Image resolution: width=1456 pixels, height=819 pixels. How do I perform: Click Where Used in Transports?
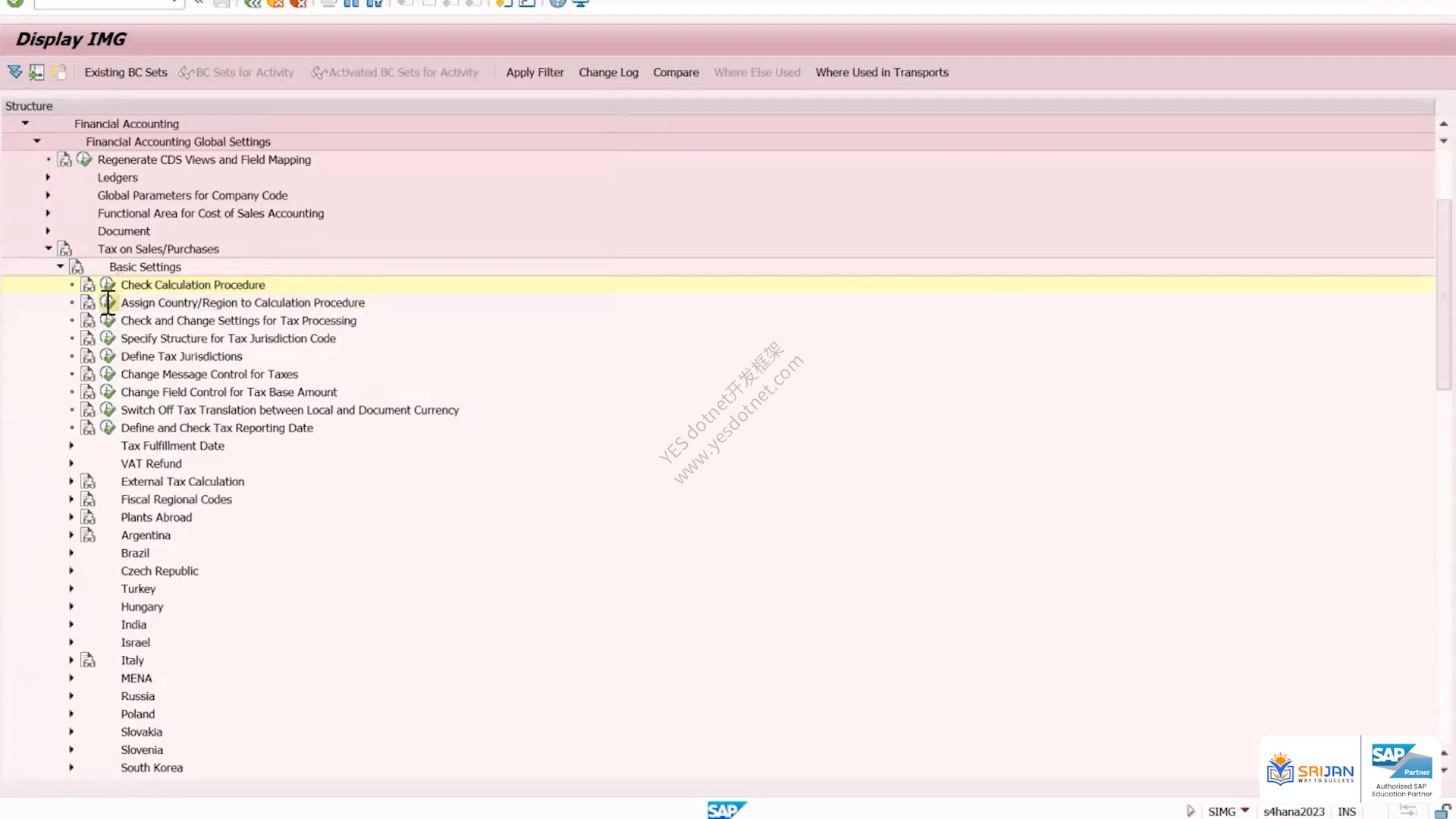click(882, 72)
